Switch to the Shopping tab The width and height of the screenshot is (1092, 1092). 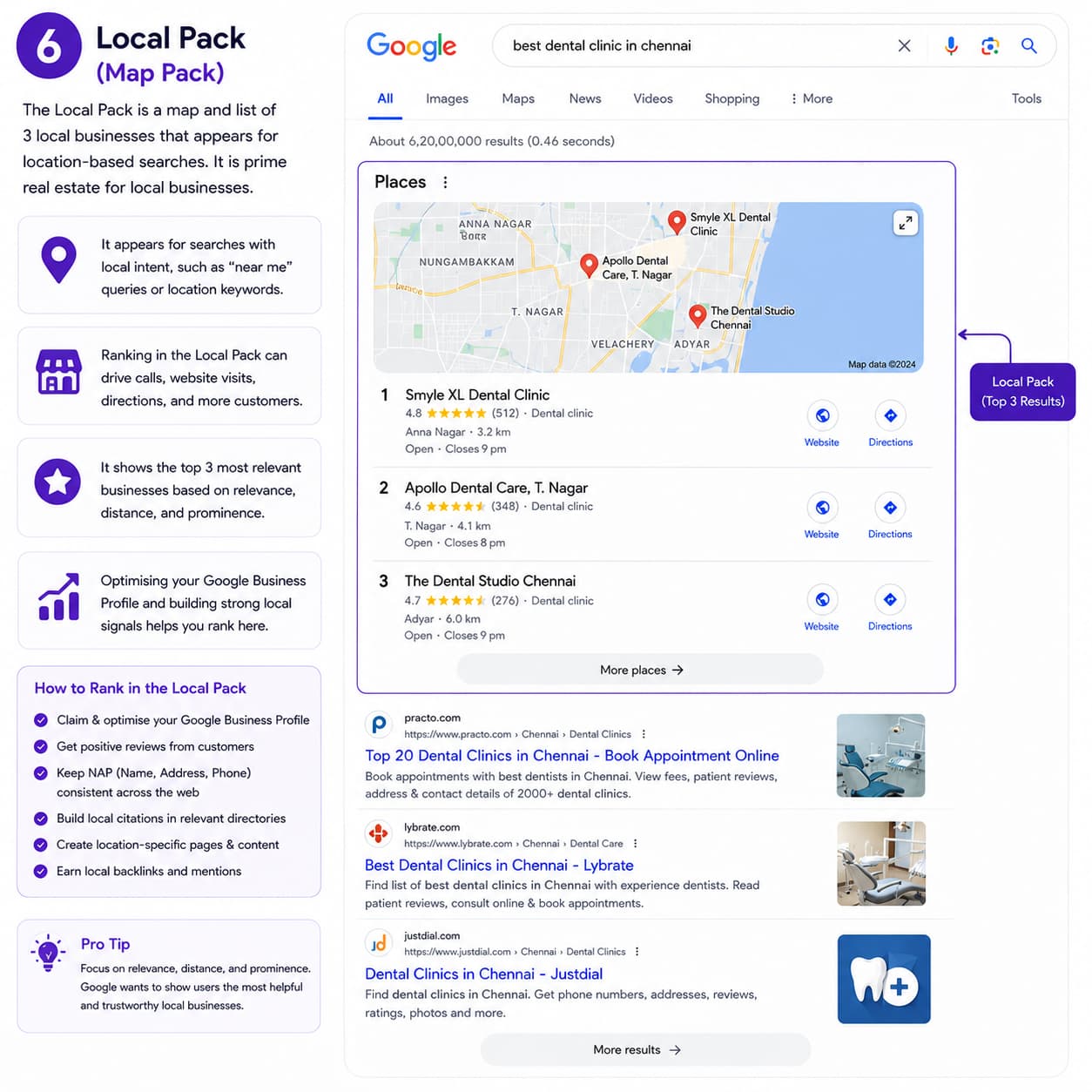(731, 98)
